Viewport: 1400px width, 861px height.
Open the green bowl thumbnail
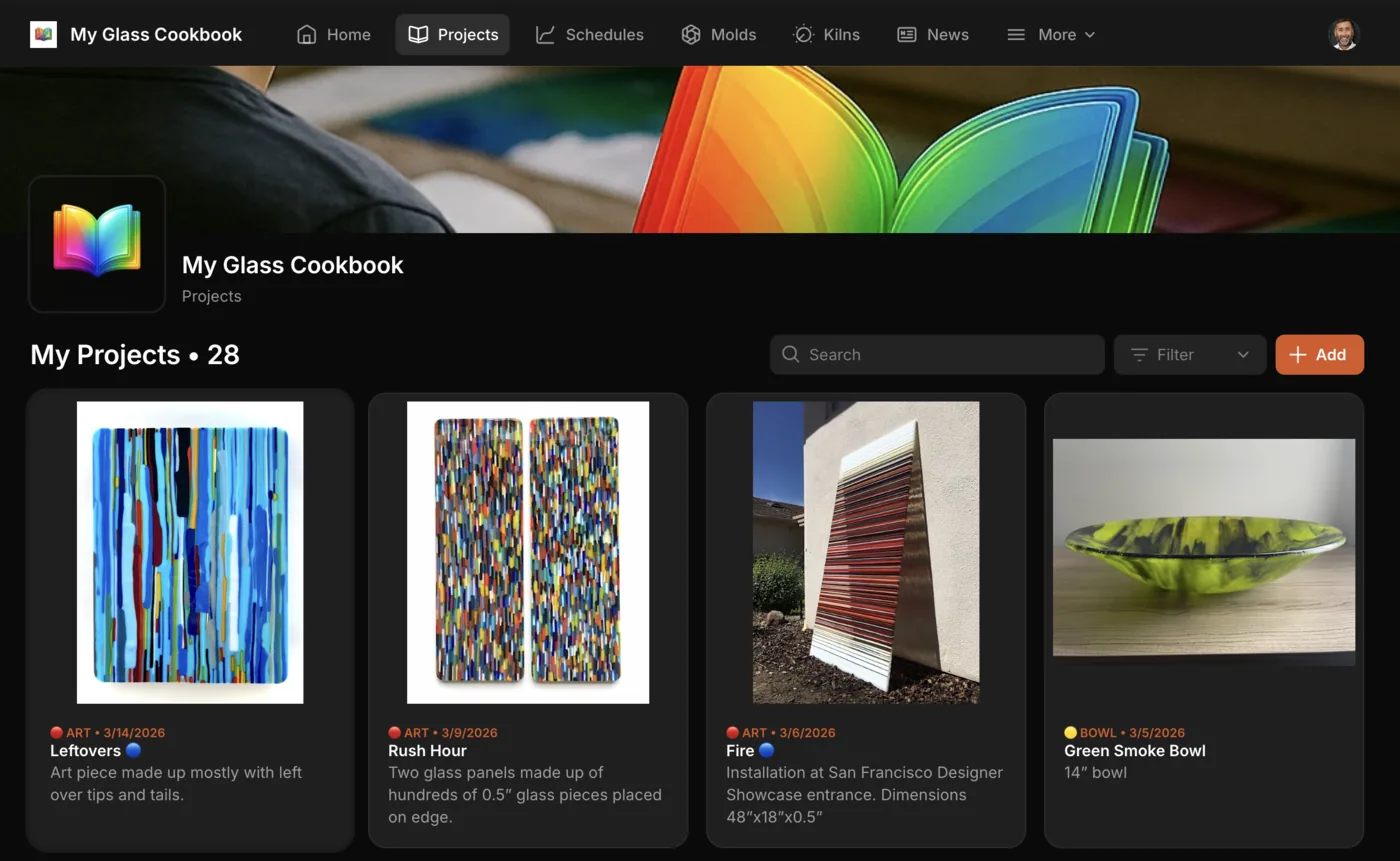(1204, 552)
